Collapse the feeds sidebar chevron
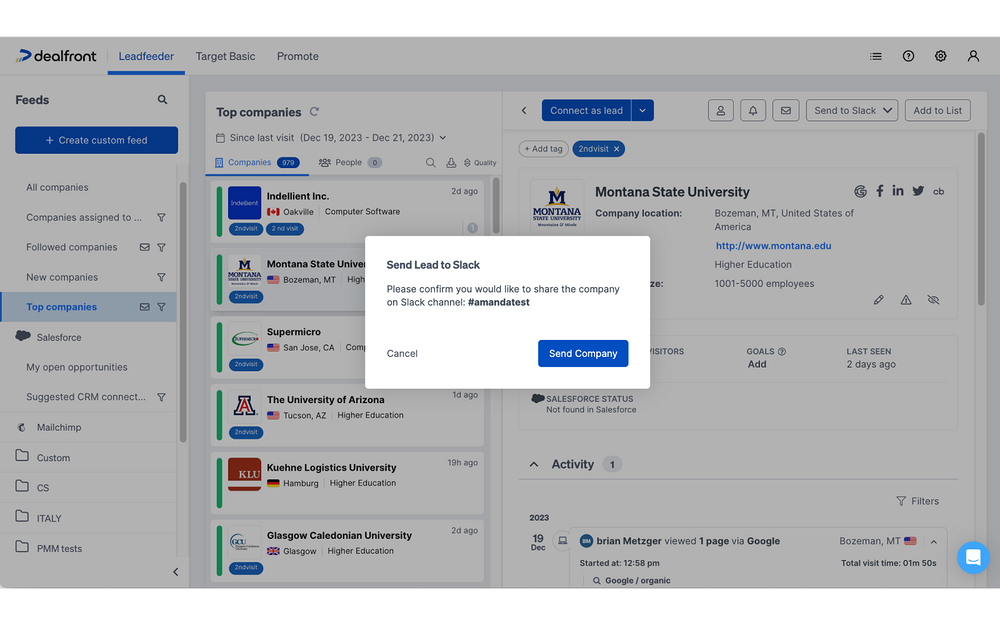This screenshot has width=1000, height=625. tap(176, 572)
